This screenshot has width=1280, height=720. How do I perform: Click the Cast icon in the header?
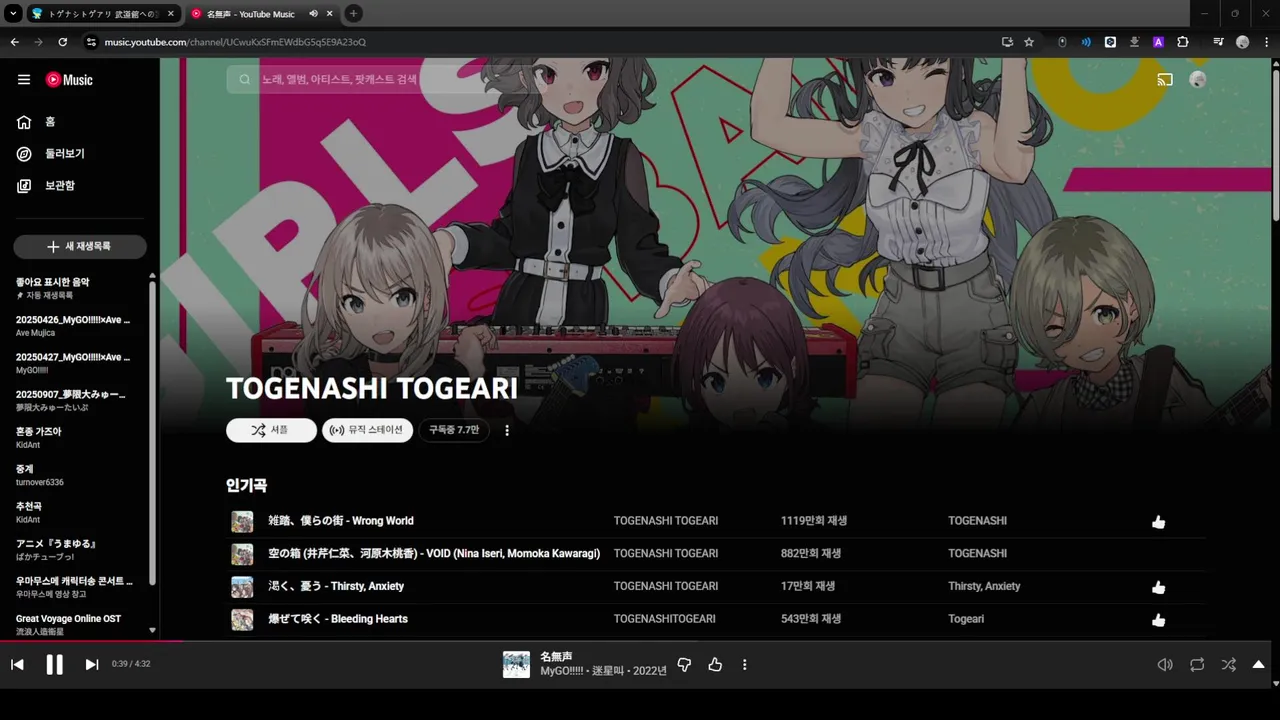(1165, 80)
